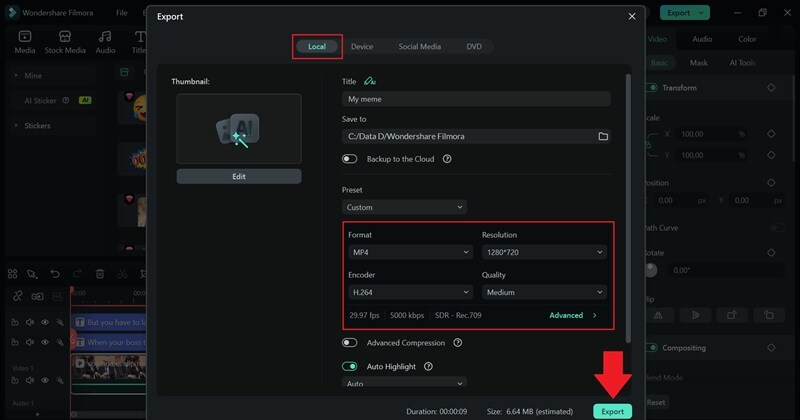Open Audio library in Filmora toolbar
This screenshot has width=800, height=420.
tap(105, 42)
